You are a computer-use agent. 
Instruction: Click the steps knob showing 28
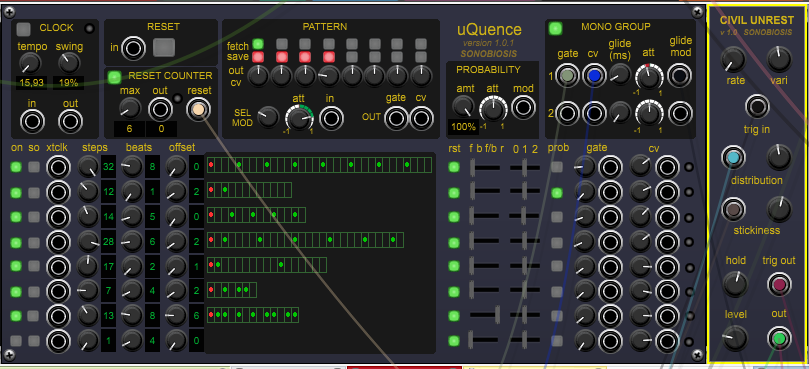(x=88, y=242)
